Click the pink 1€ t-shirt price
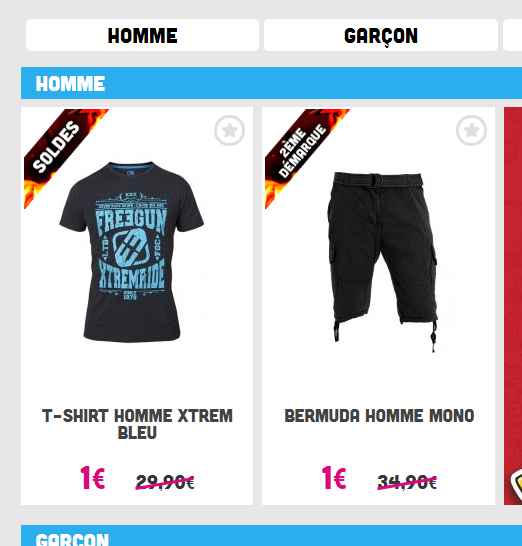Image resolution: width=522 pixels, height=546 pixels. pos(92,478)
